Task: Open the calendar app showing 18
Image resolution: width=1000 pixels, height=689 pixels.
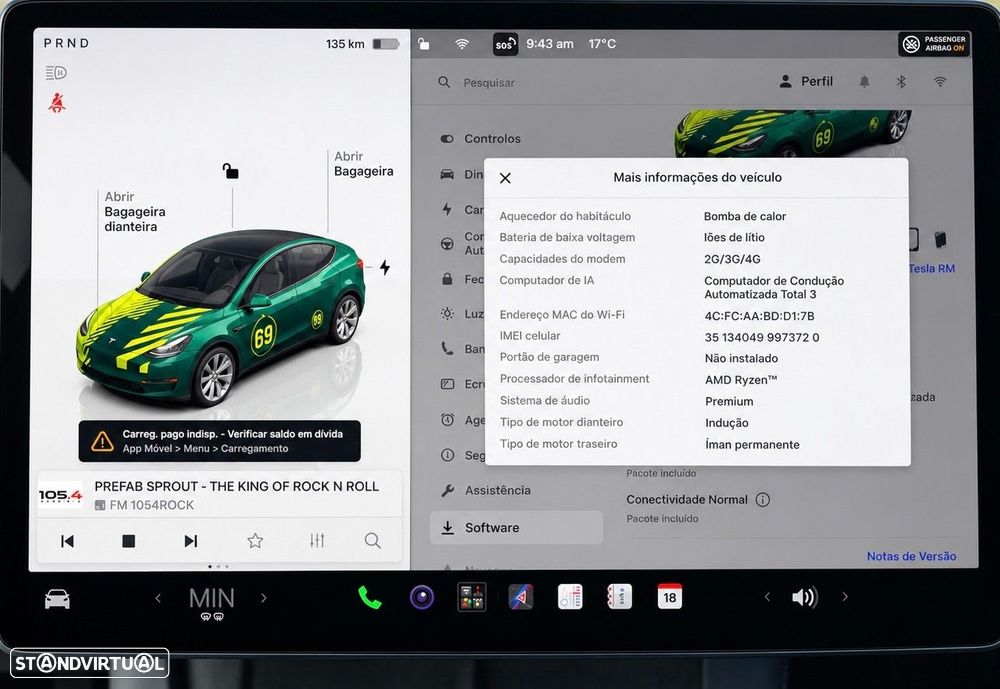Action: [670, 596]
